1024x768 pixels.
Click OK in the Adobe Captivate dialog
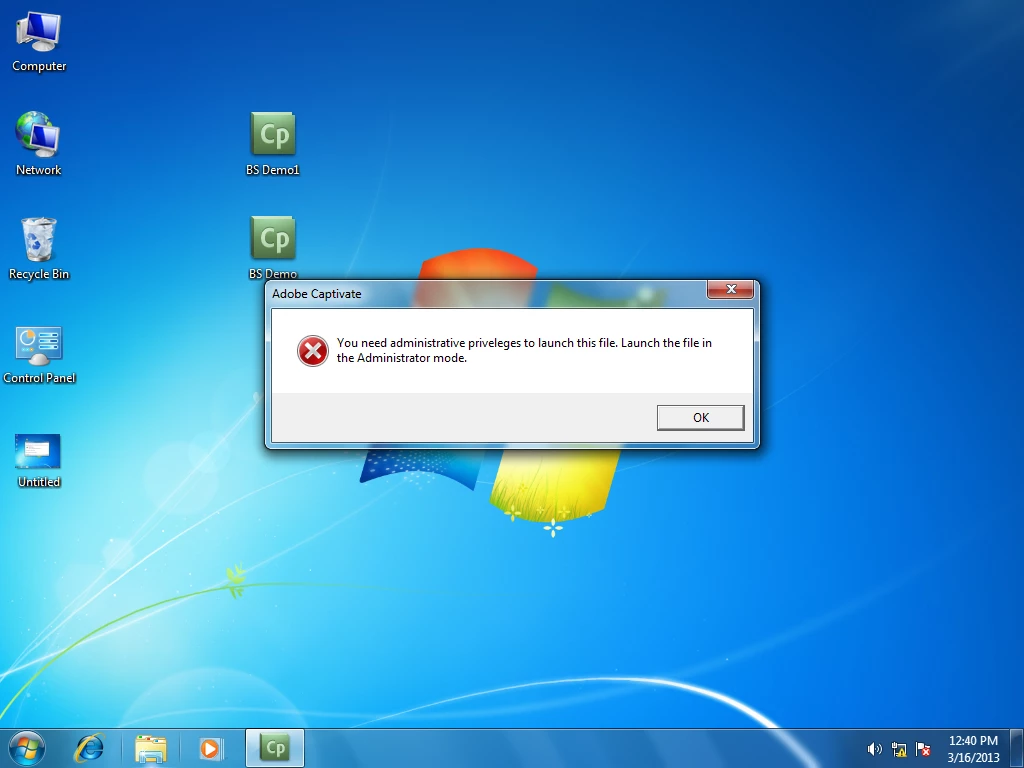coord(700,417)
